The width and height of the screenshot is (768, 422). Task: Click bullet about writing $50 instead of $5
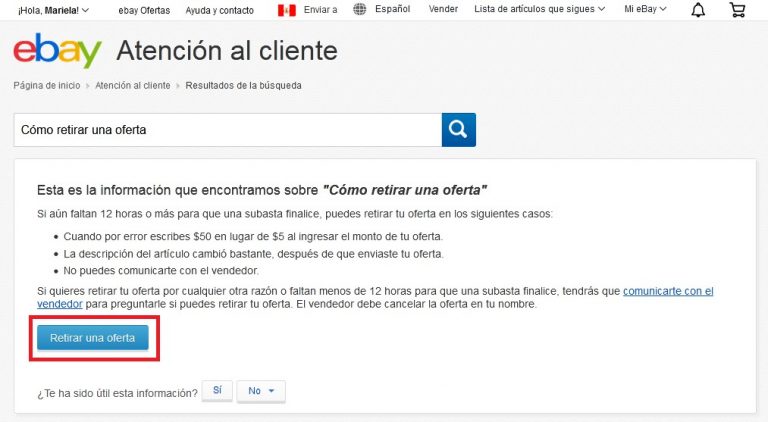[253, 236]
